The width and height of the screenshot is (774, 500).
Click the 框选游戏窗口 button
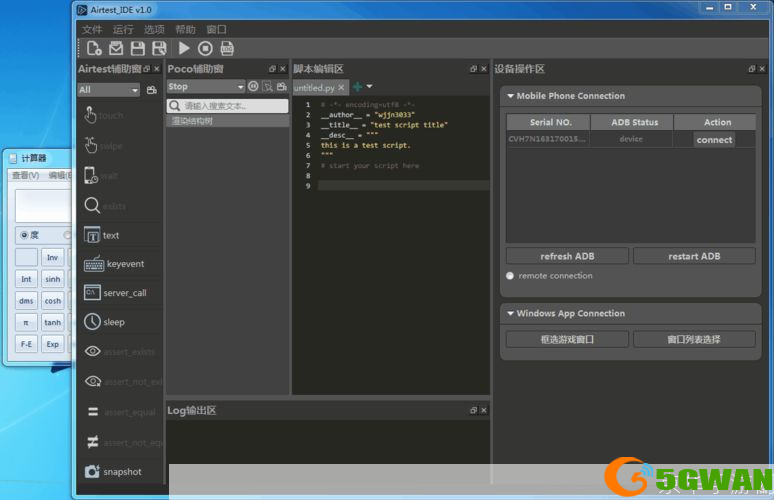567,340
